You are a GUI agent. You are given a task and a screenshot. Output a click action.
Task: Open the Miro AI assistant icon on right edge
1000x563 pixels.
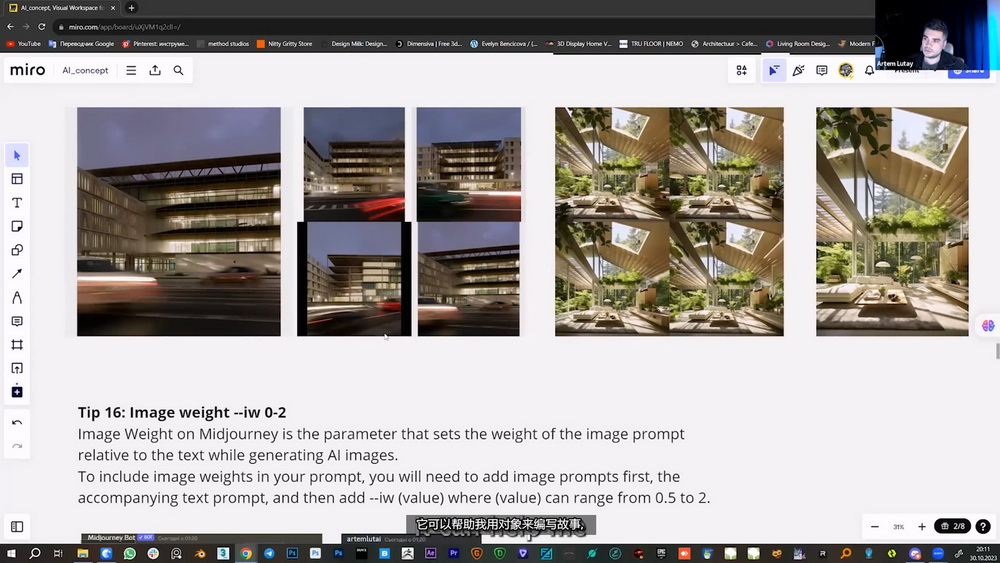click(x=988, y=326)
